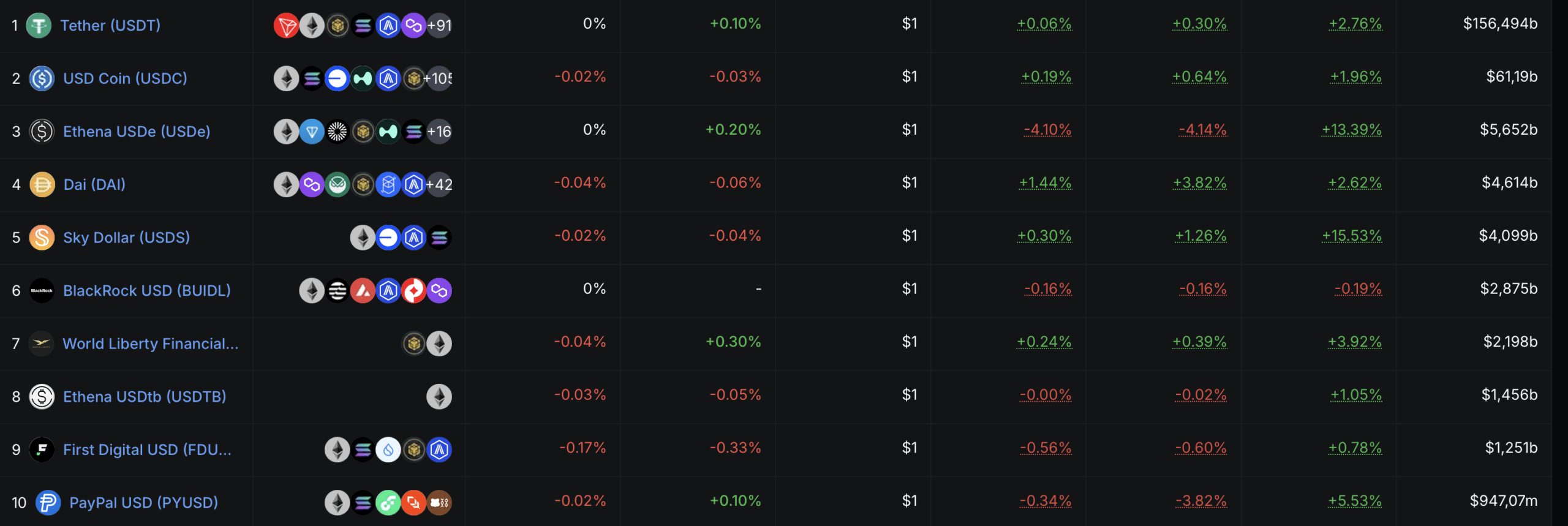Viewport: 1568px width, 526px height.
Task: Click the Dai coin logo icon
Action: pyautogui.click(x=42, y=184)
